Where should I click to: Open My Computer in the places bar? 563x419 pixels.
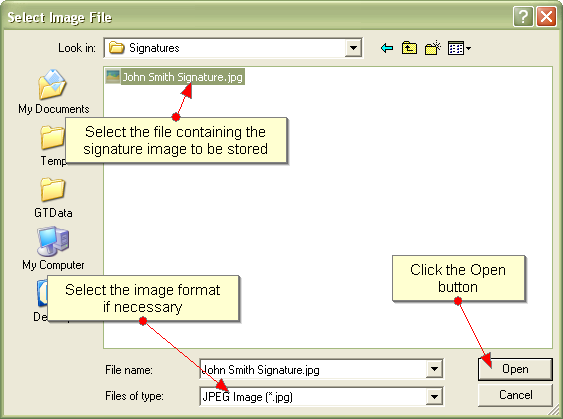[53, 248]
